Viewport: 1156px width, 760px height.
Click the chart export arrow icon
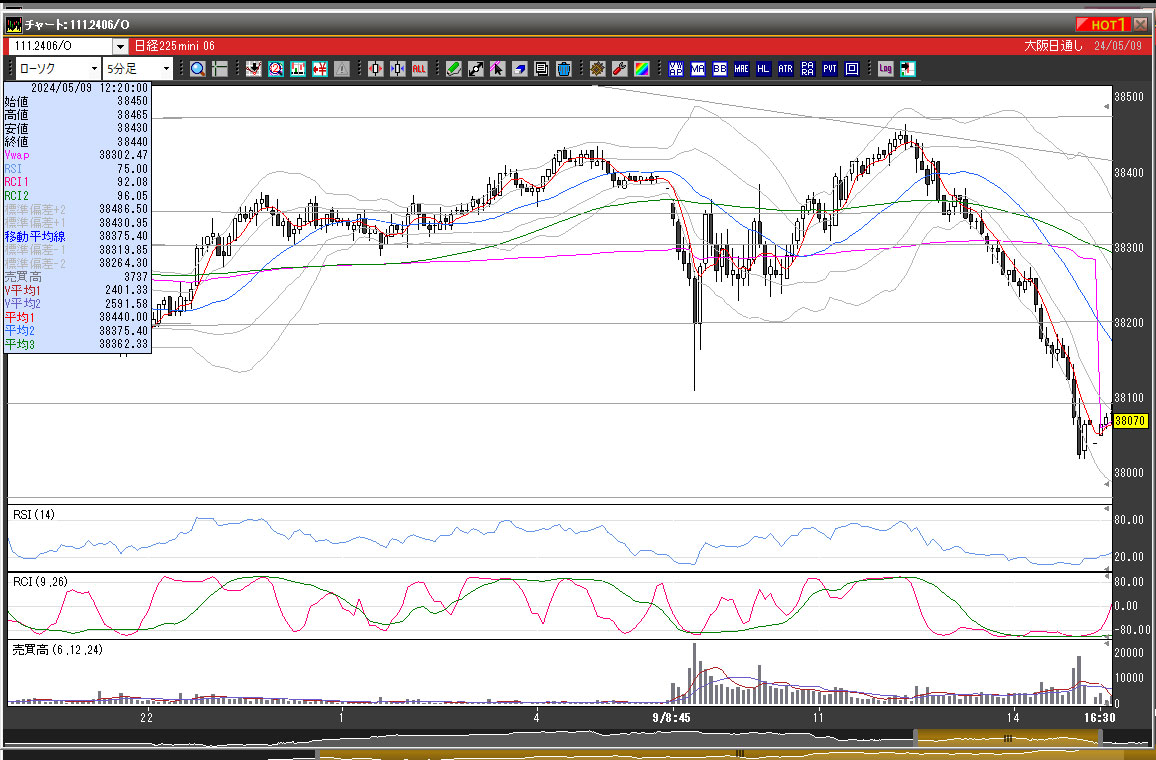(908, 69)
